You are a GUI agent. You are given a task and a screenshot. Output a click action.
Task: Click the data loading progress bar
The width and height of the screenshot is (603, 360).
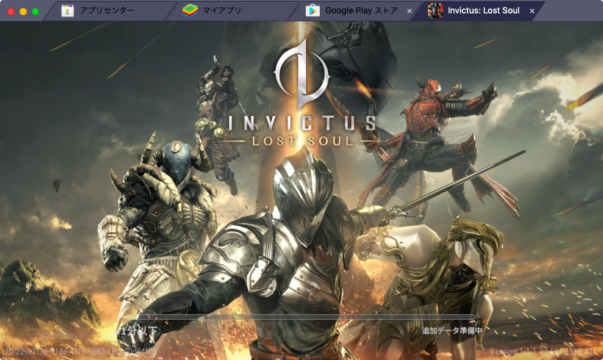308,317
